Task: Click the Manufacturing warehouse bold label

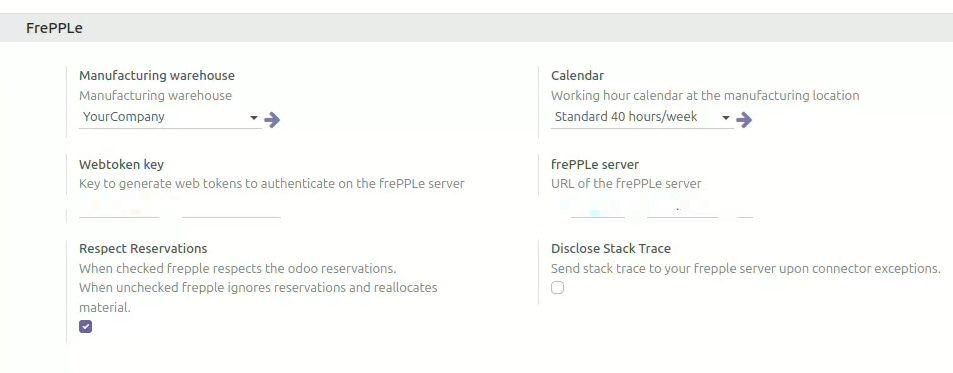Action: [x=157, y=76]
